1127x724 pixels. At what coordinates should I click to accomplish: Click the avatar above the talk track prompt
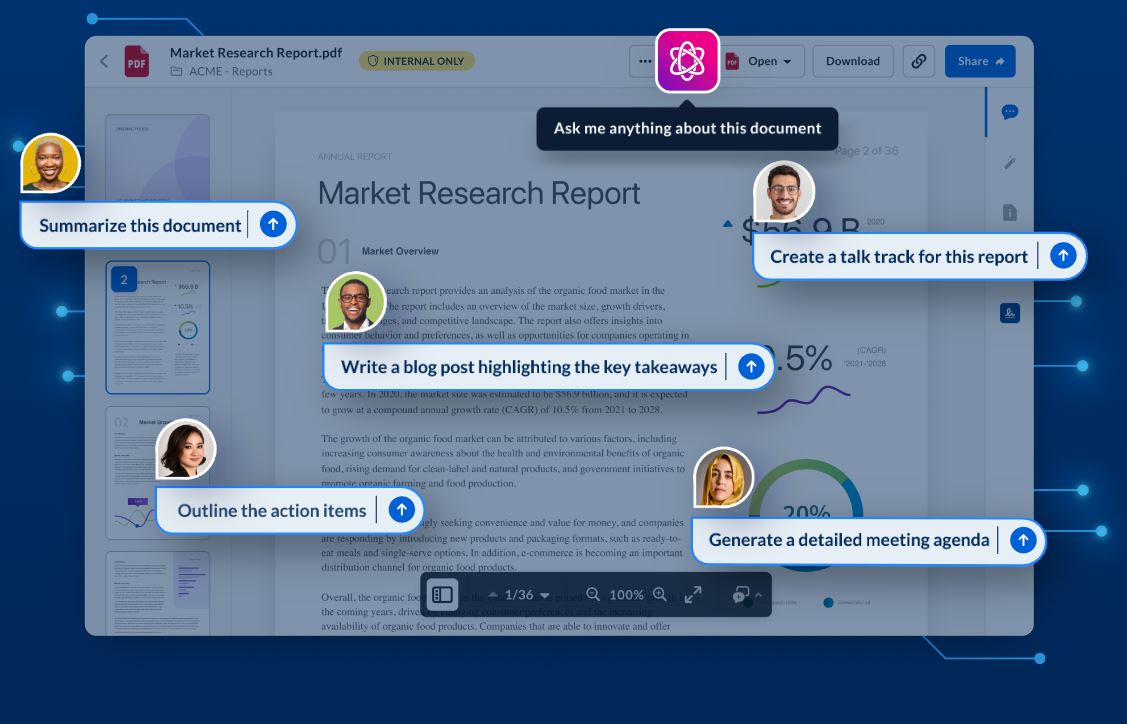783,191
